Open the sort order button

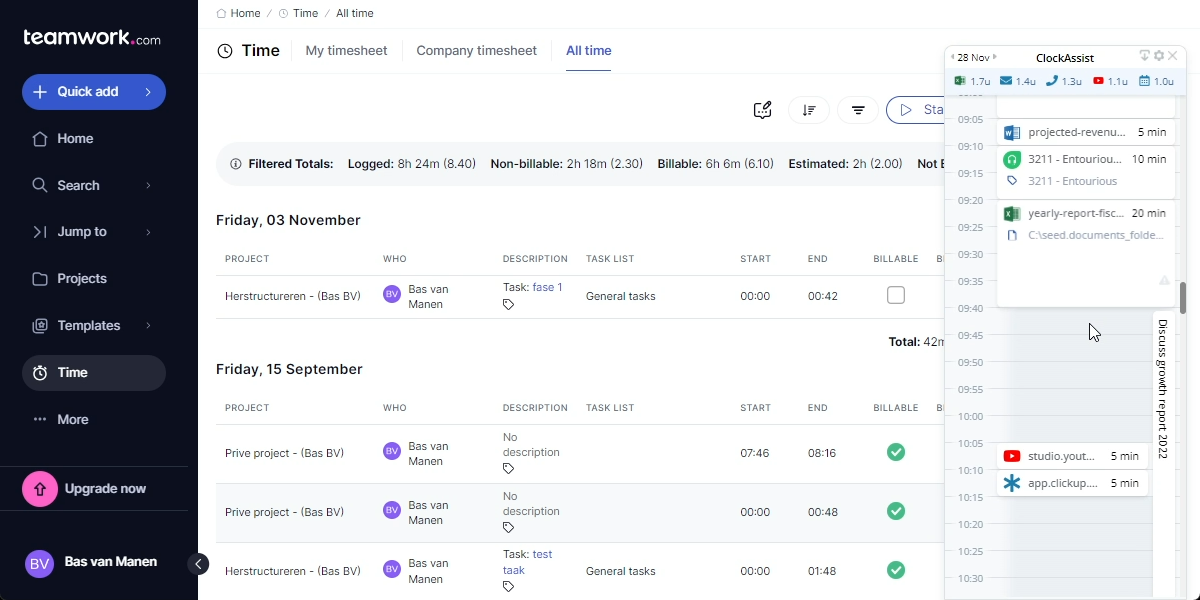809,110
